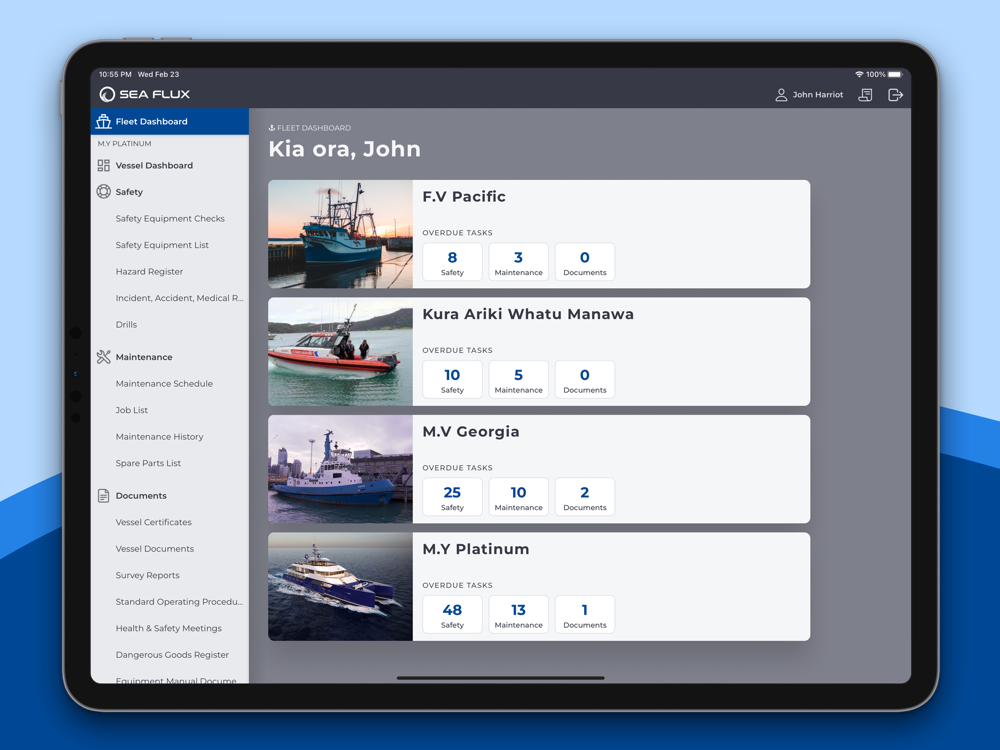1000x750 pixels.
Task: Open Health & Safety Meetings
Action: pos(168,628)
